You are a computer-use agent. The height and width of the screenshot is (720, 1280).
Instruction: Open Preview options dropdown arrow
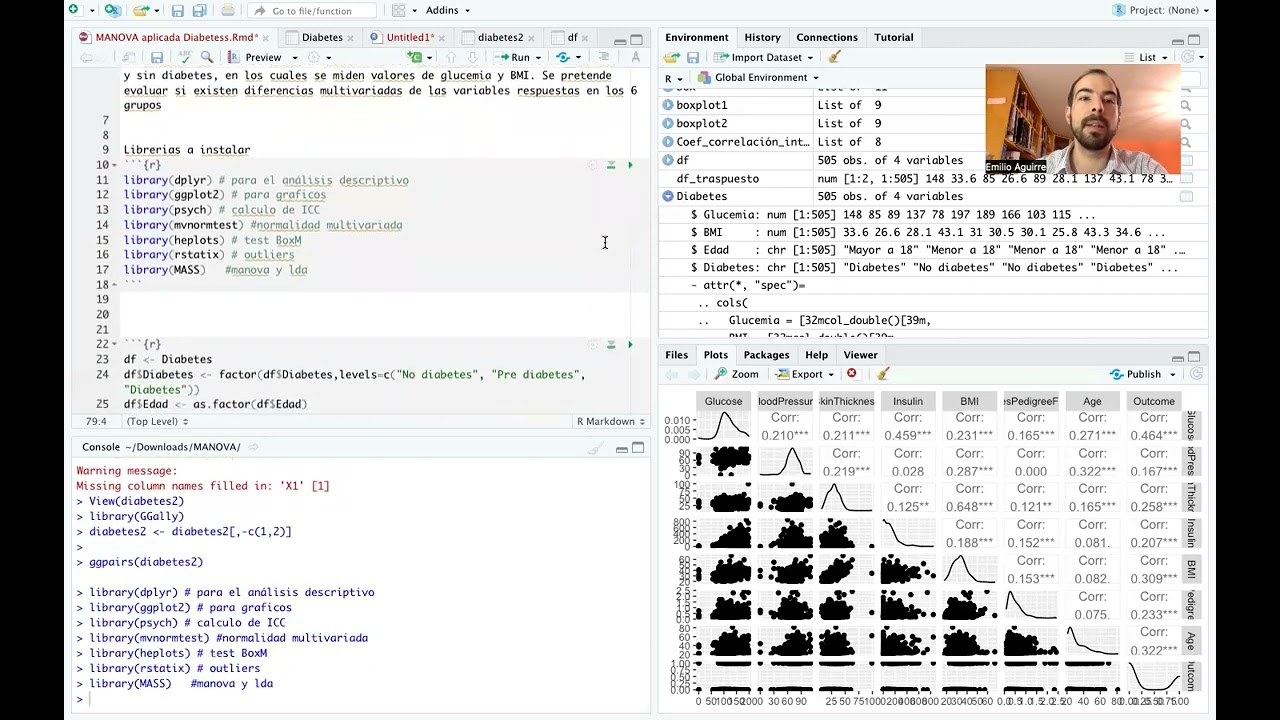click(294, 57)
